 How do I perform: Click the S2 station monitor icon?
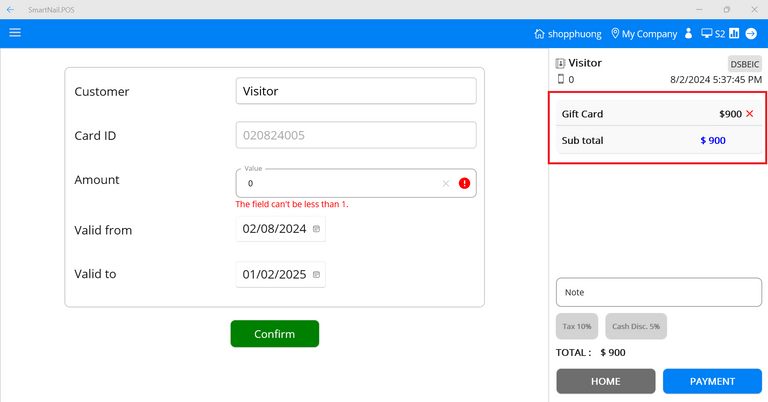click(x=706, y=33)
